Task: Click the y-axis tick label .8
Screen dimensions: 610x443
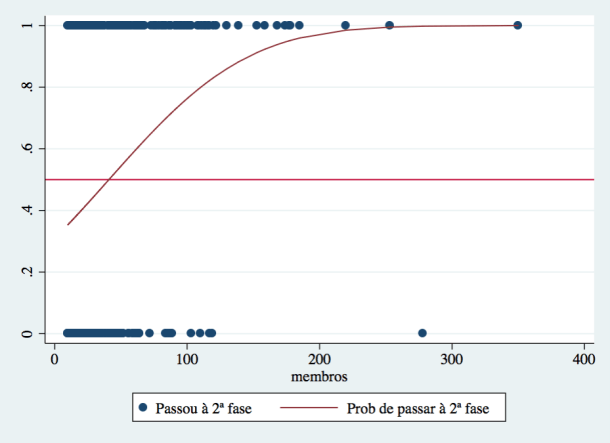Action: 27,87
